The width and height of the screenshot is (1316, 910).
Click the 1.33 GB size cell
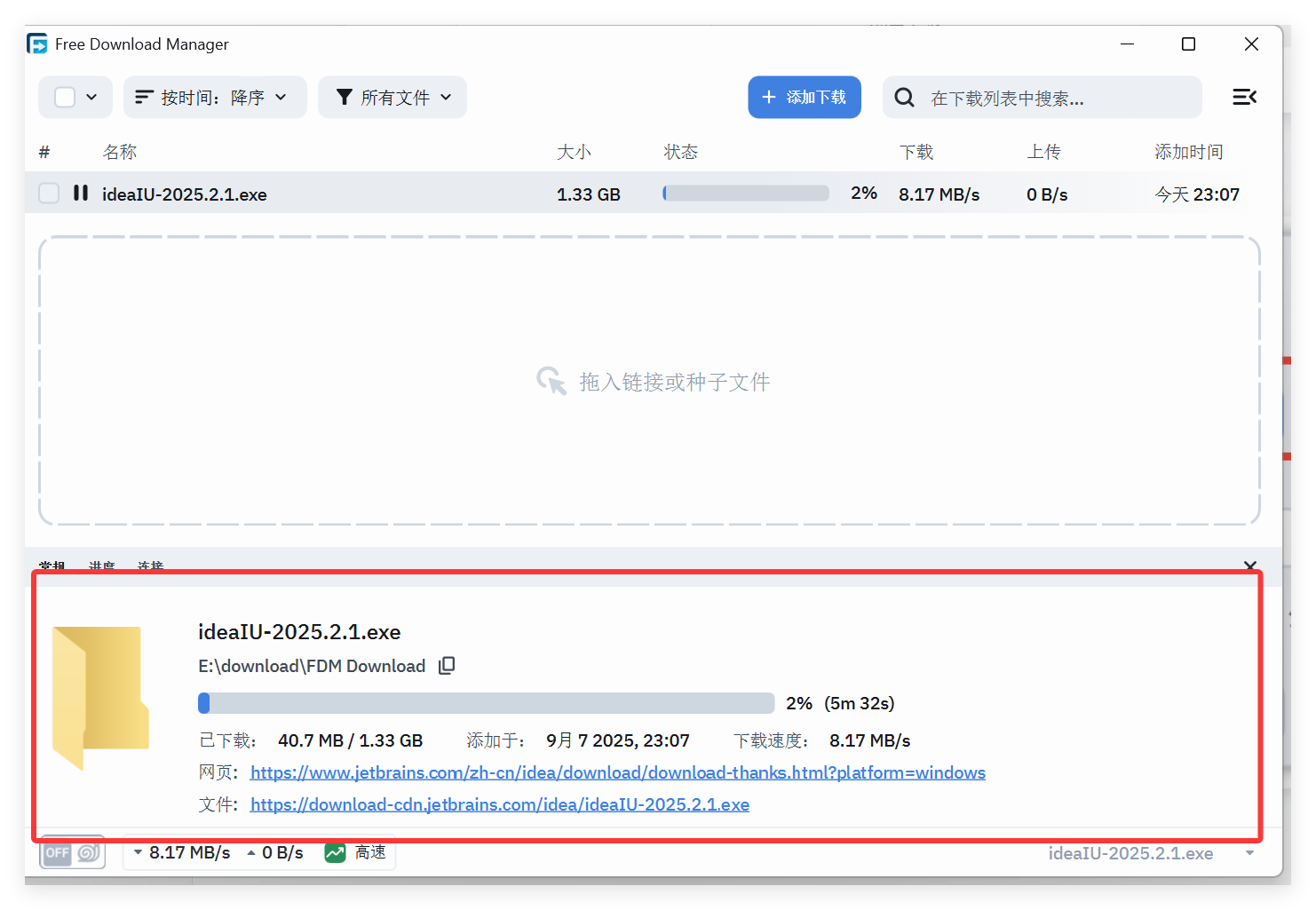[x=589, y=194]
